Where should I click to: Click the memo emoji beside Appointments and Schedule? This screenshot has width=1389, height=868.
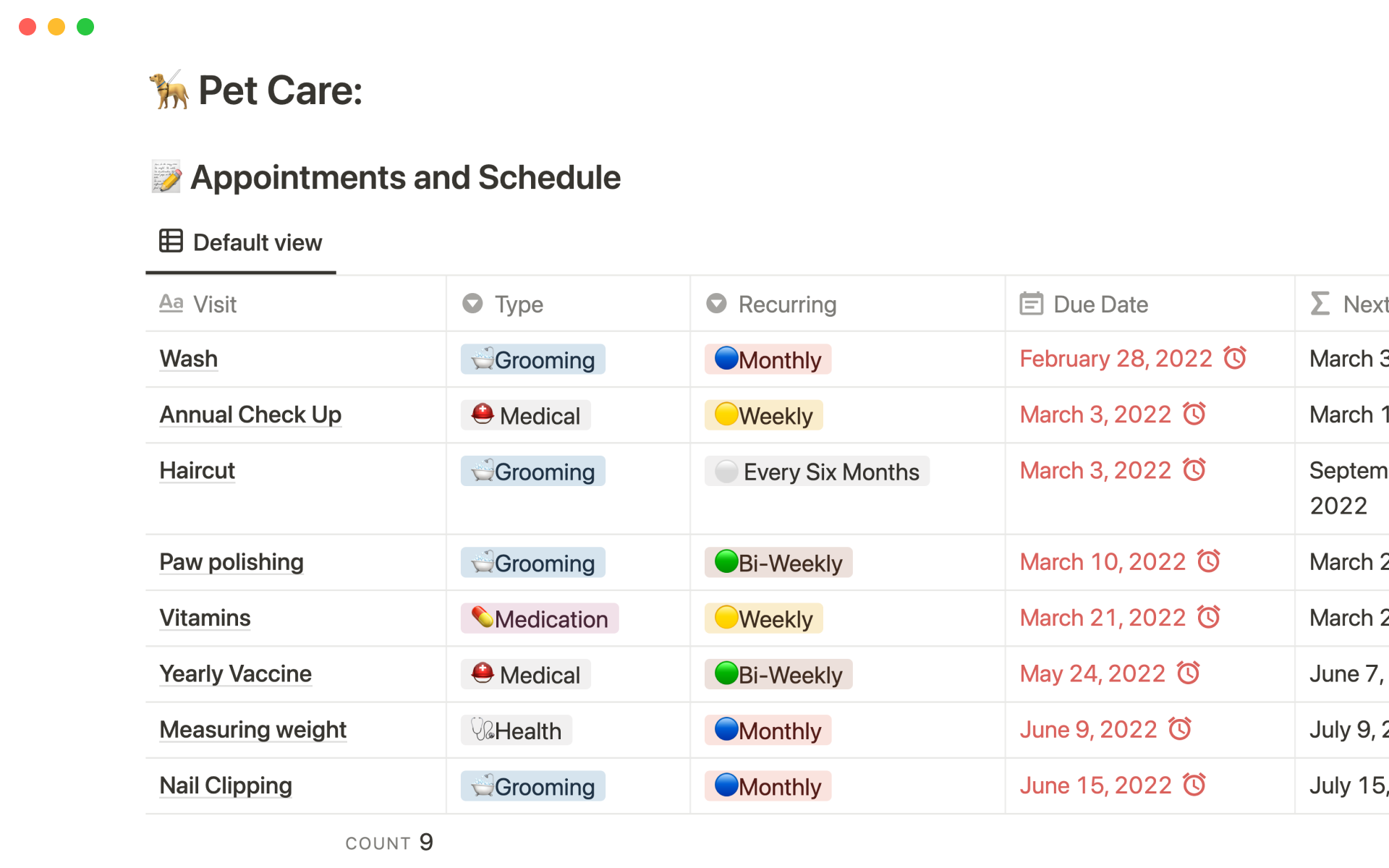click(165, 176)
